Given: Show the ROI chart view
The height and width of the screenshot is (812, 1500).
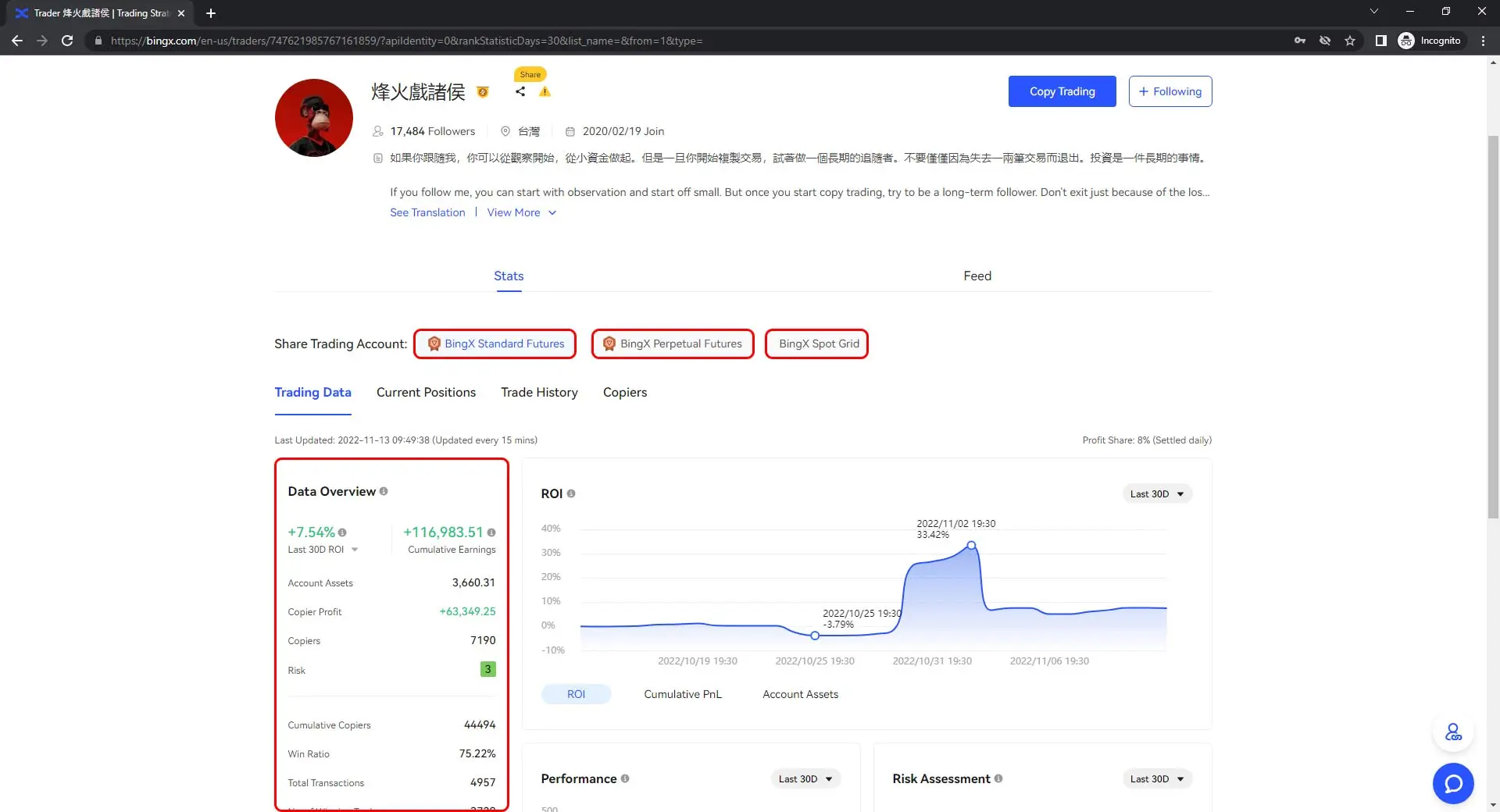Looking at the screenshot, I should pyautogui.click(x=576, y=694).
